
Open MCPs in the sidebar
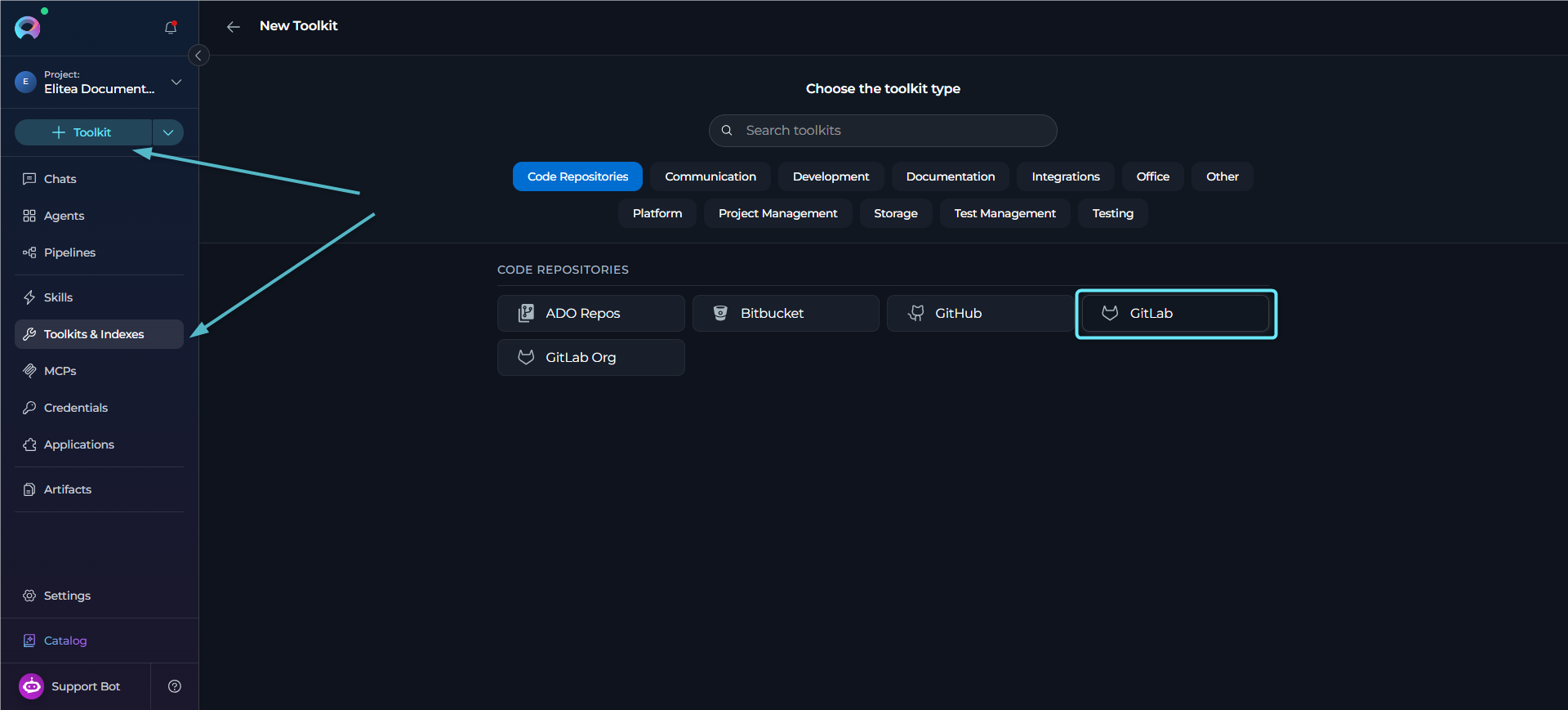(x=99, y=371)
